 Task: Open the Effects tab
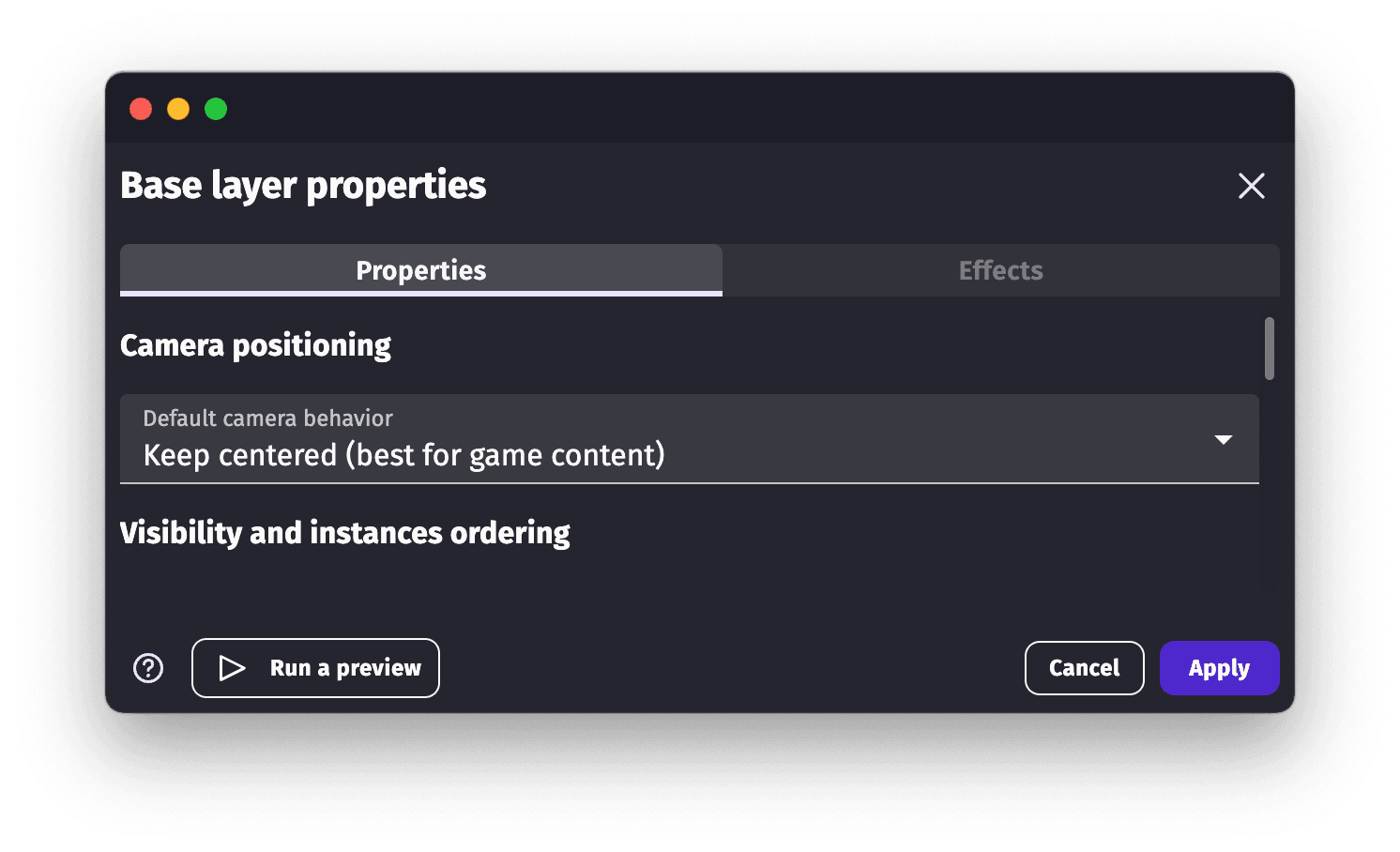[1000, 270]
